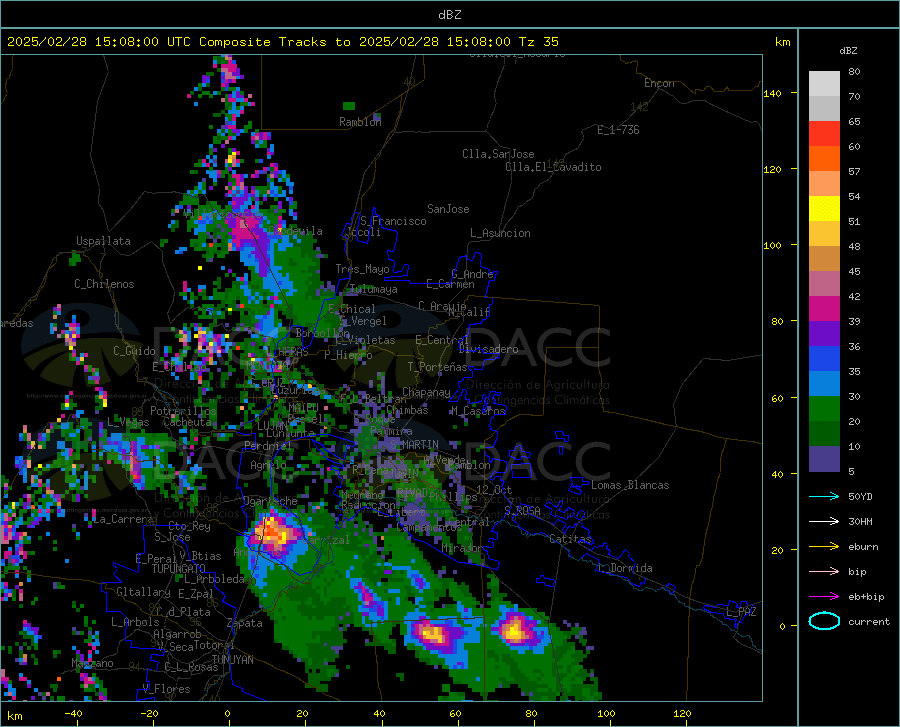Screen dimensions: 900x727
Task: Click the Catitas location label
Action: tap(570, 539)
